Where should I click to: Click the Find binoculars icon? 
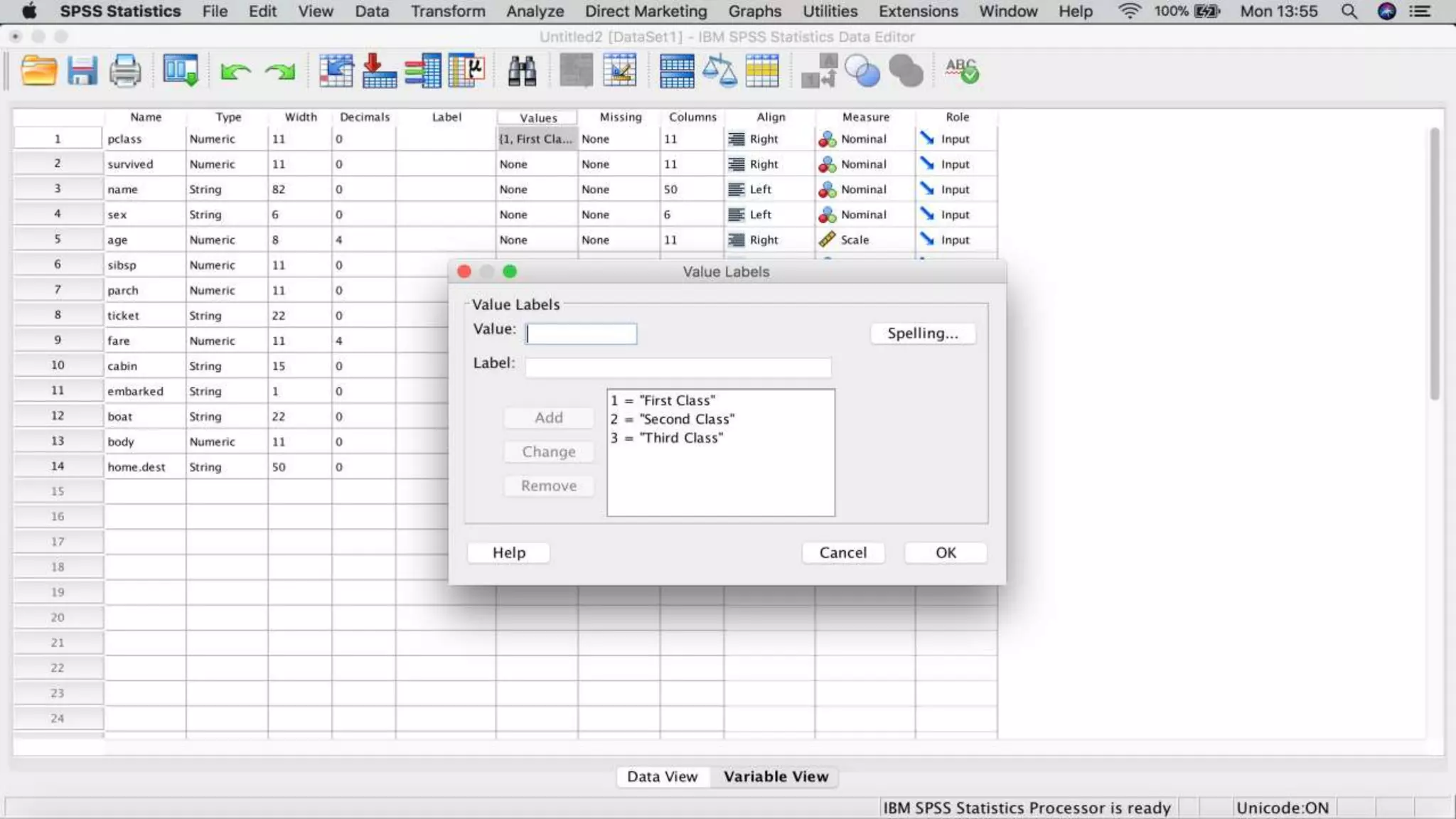[522, 71]
